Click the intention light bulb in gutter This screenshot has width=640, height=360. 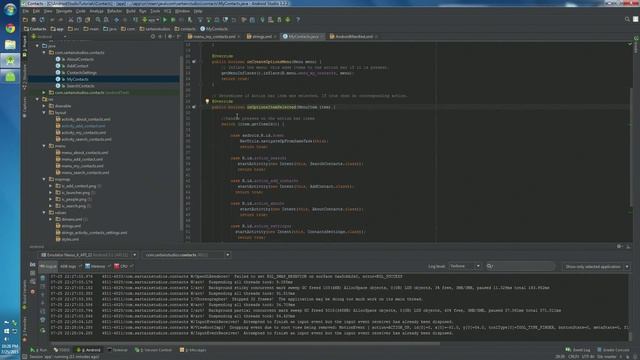[x=207, y=101]
